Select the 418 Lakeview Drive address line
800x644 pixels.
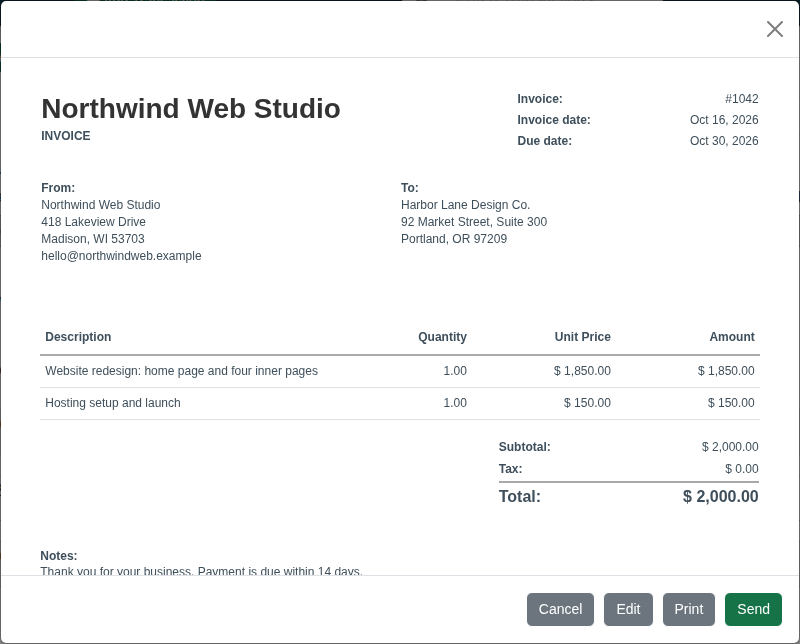pos(93,221)
